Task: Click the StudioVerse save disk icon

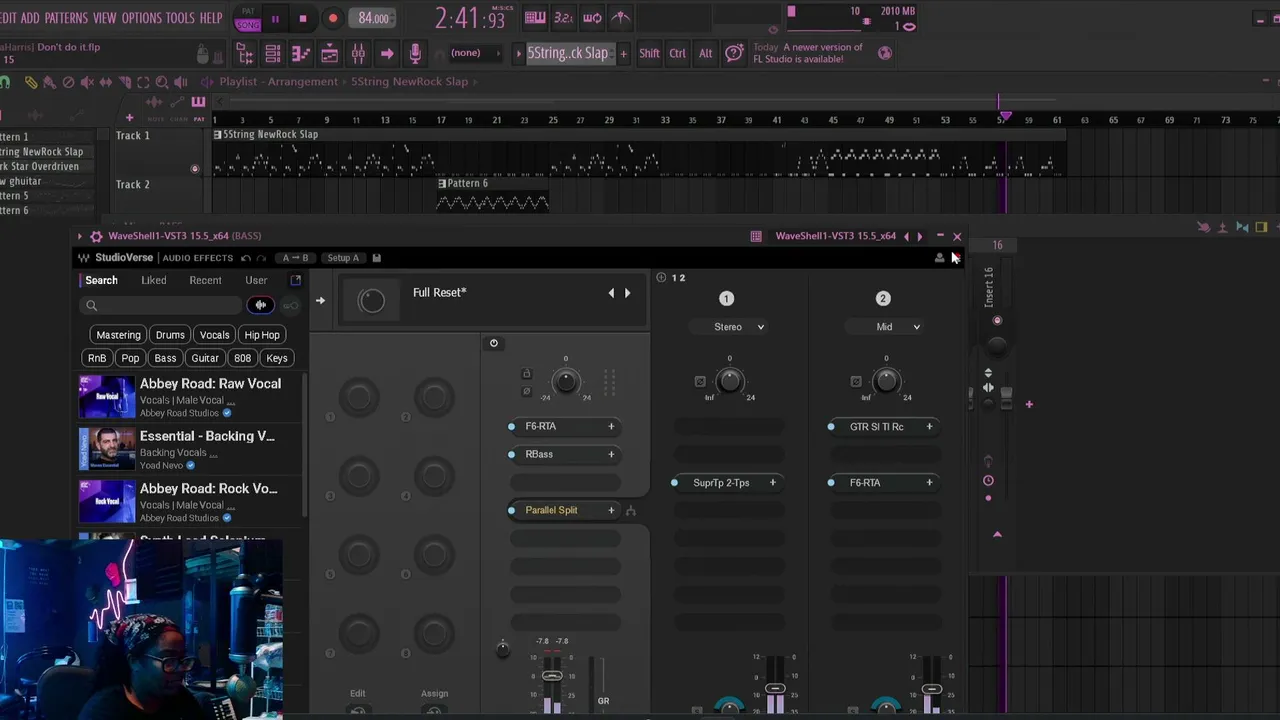Action: point(377,258)
